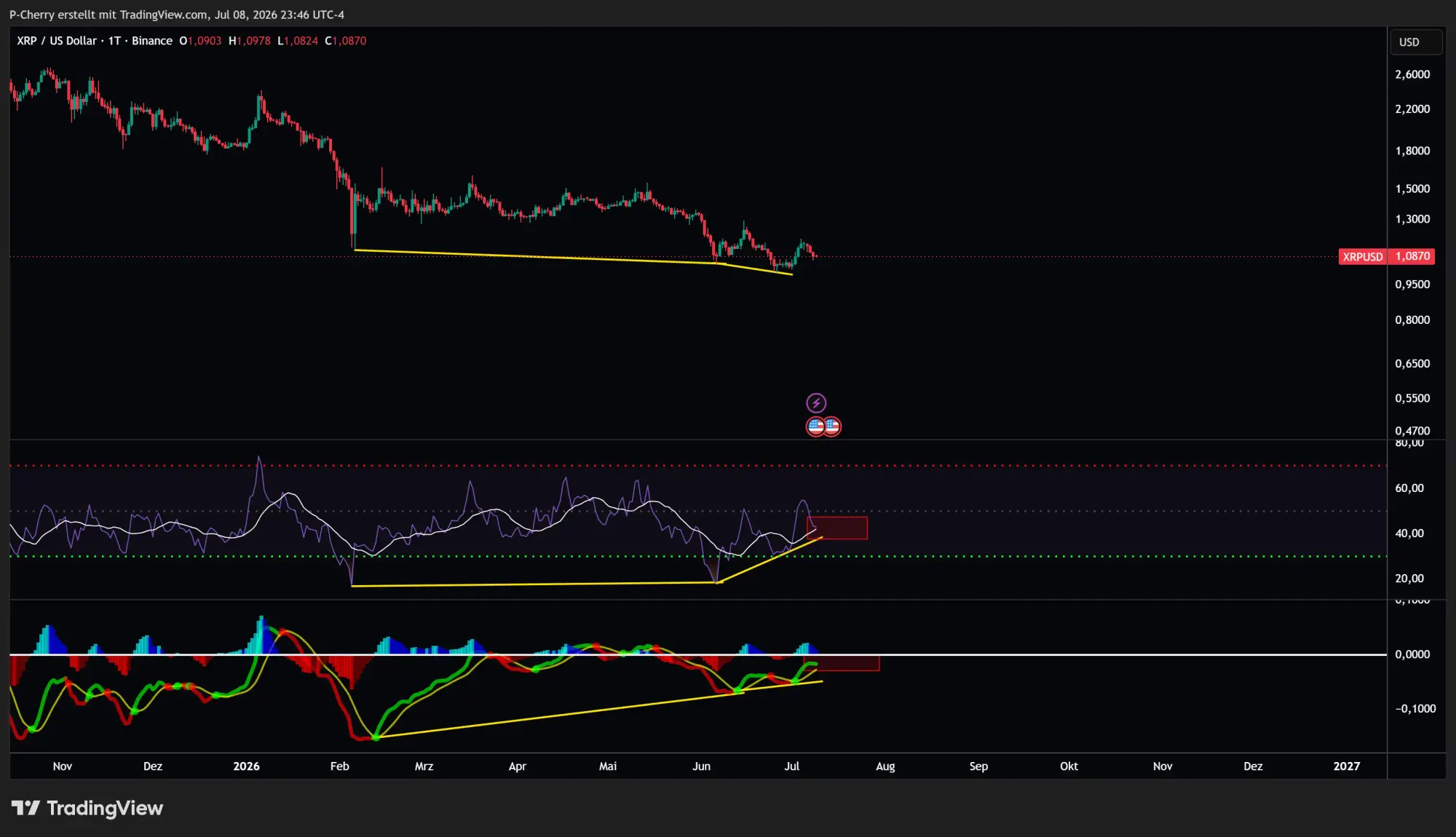Image resolution: width=1456 pixels, height=837 pixels.
Task: Click the 1,8000 price axis label
Action: coord(1412,151)
